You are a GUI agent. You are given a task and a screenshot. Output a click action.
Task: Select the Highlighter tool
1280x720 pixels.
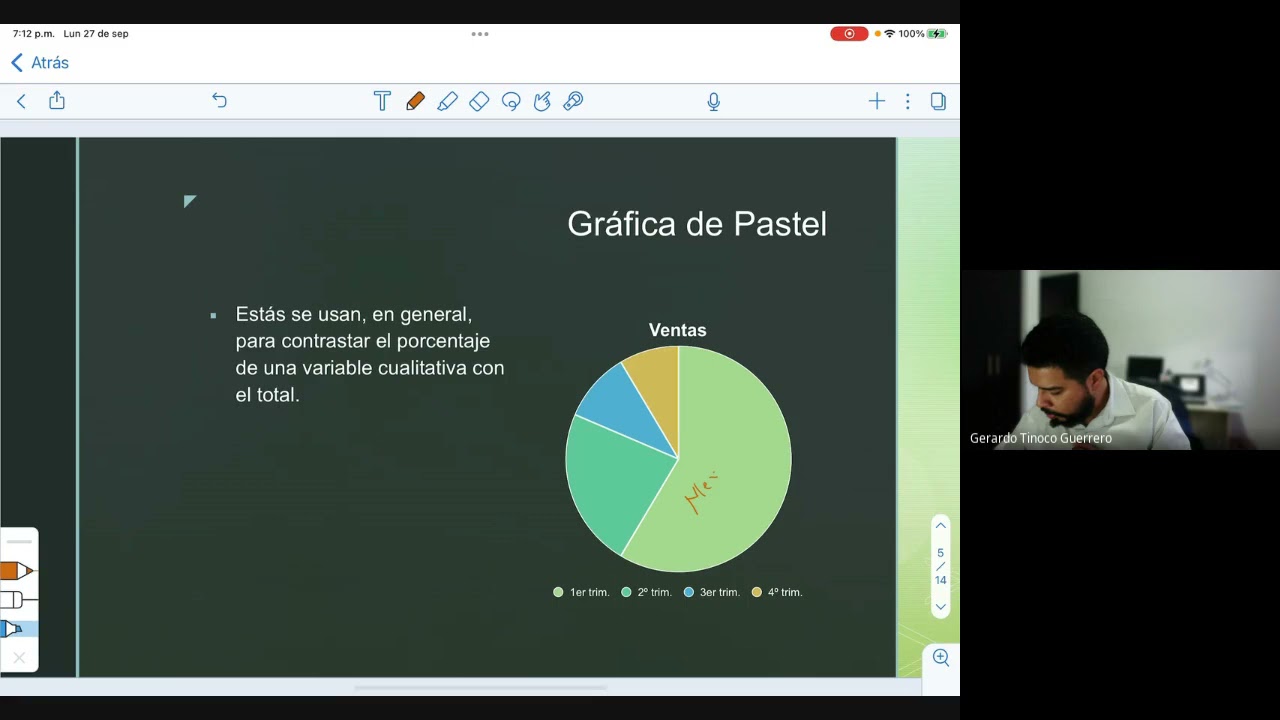click(447, 101)
